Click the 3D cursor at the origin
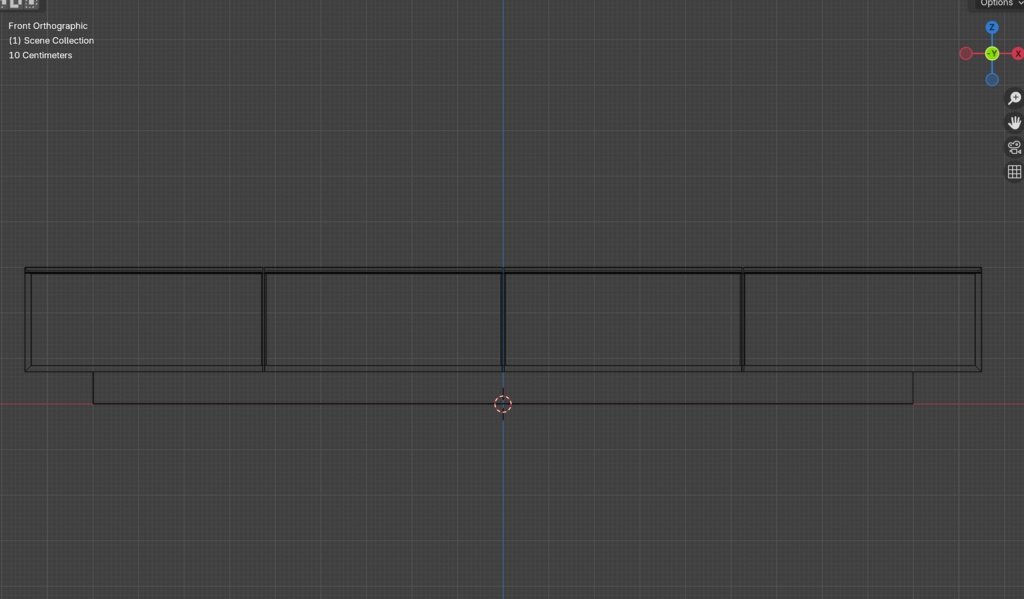 503,404
